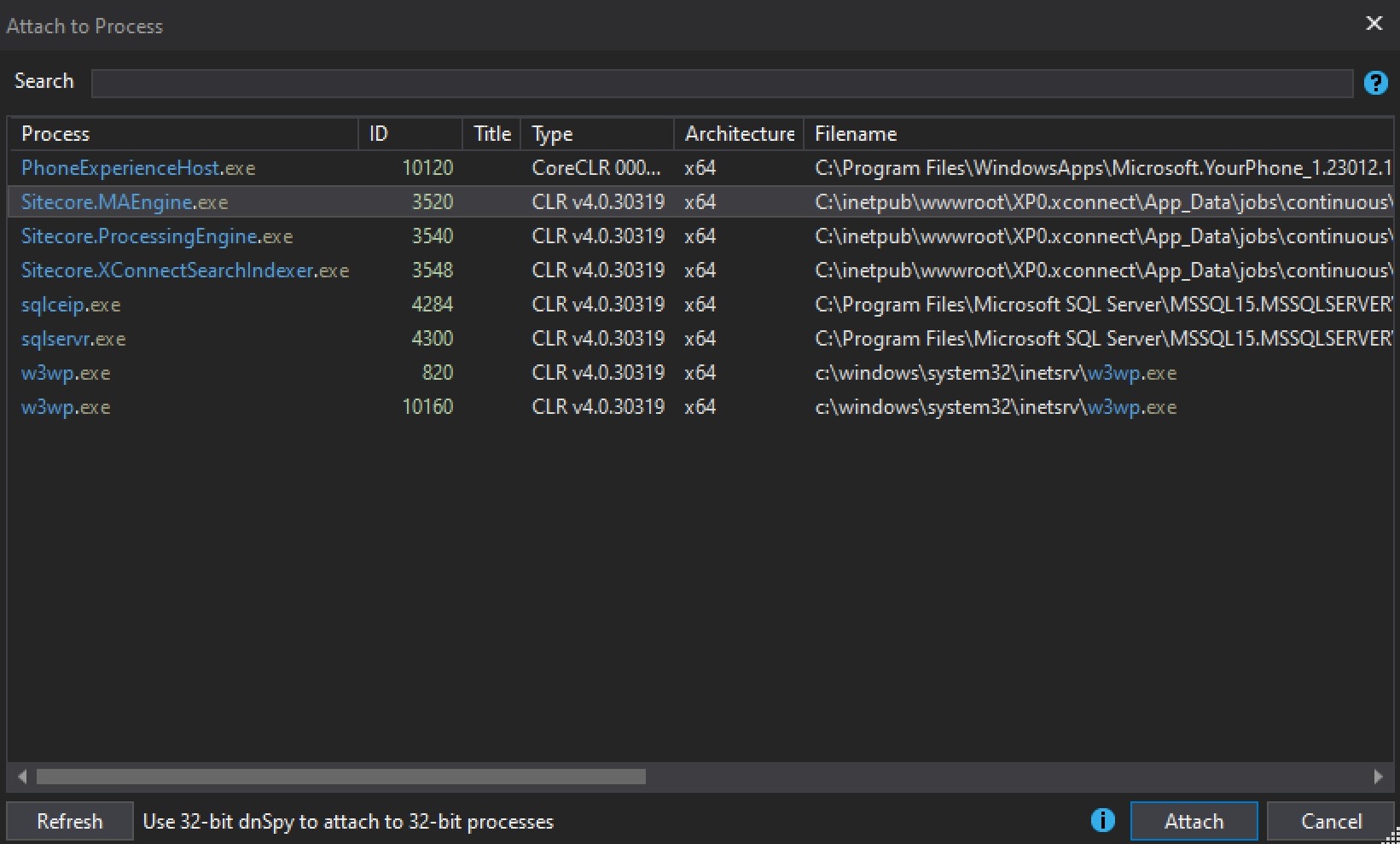The height and width of the screenshot is (844, 1400).
Task: Sort by the Type column header
Action: click(551, 133)
